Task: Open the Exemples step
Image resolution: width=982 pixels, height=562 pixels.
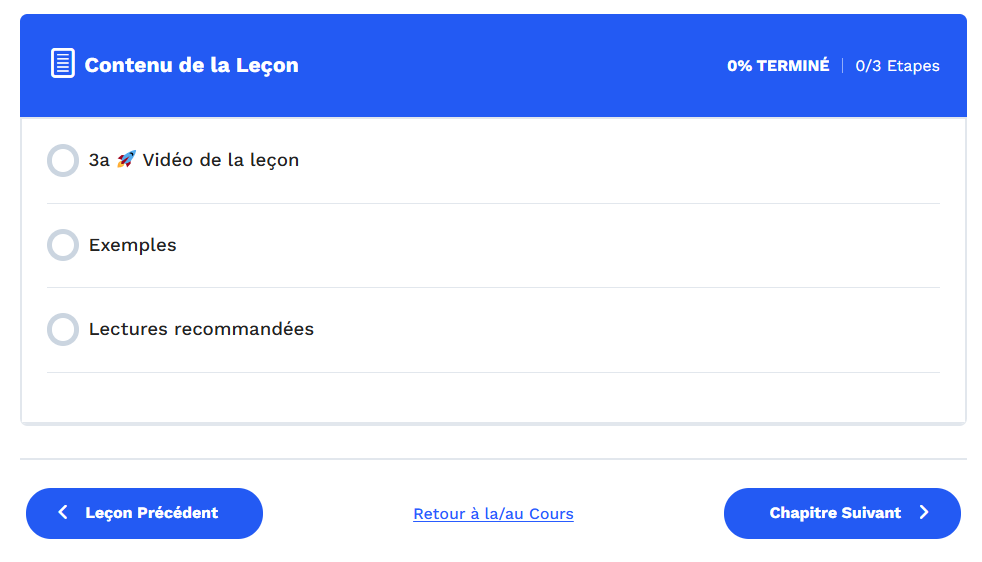Action: (494, 245)
